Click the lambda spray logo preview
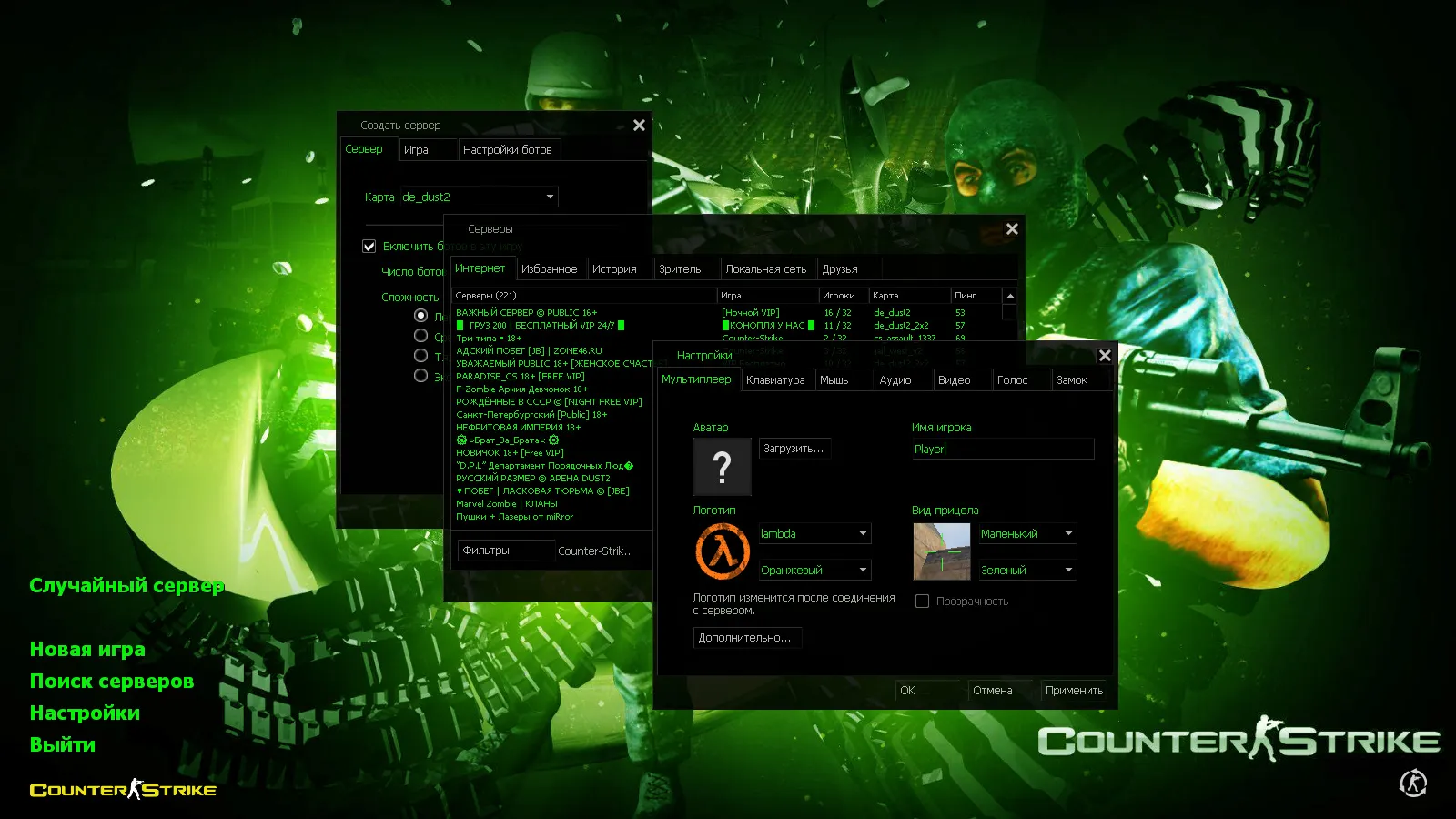 722,551
